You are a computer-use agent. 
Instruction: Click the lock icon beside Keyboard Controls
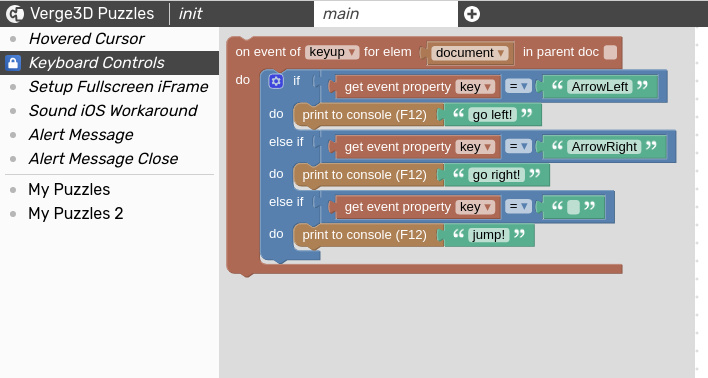[13, 63]
